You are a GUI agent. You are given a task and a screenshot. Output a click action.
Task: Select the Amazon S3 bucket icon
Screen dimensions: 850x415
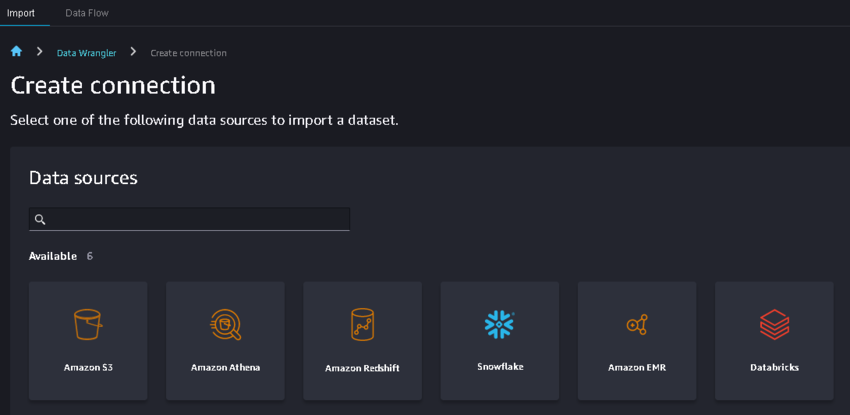tap(88, 325)
